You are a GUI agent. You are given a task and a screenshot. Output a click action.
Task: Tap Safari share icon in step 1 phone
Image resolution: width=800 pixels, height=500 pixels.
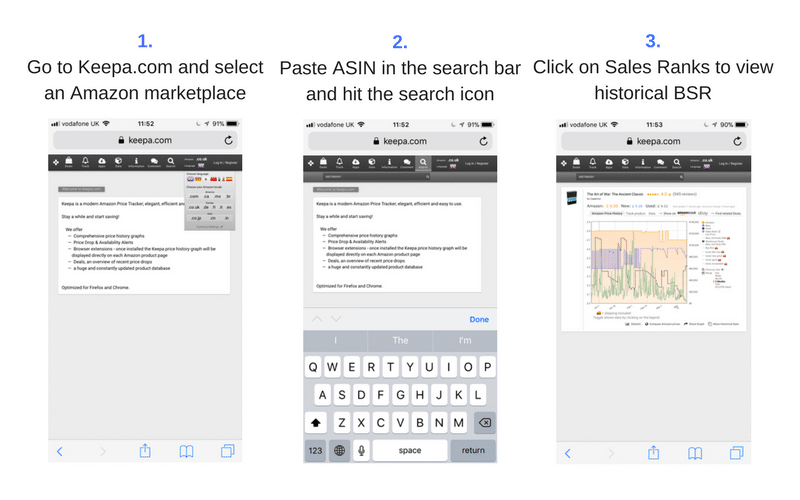[x=145, y=451]
